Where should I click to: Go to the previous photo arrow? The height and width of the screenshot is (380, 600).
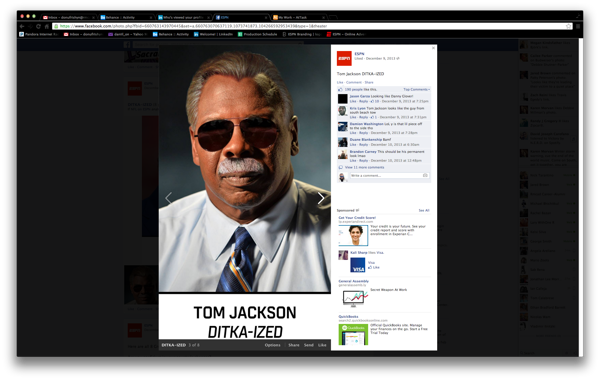[x=168, y=198]
